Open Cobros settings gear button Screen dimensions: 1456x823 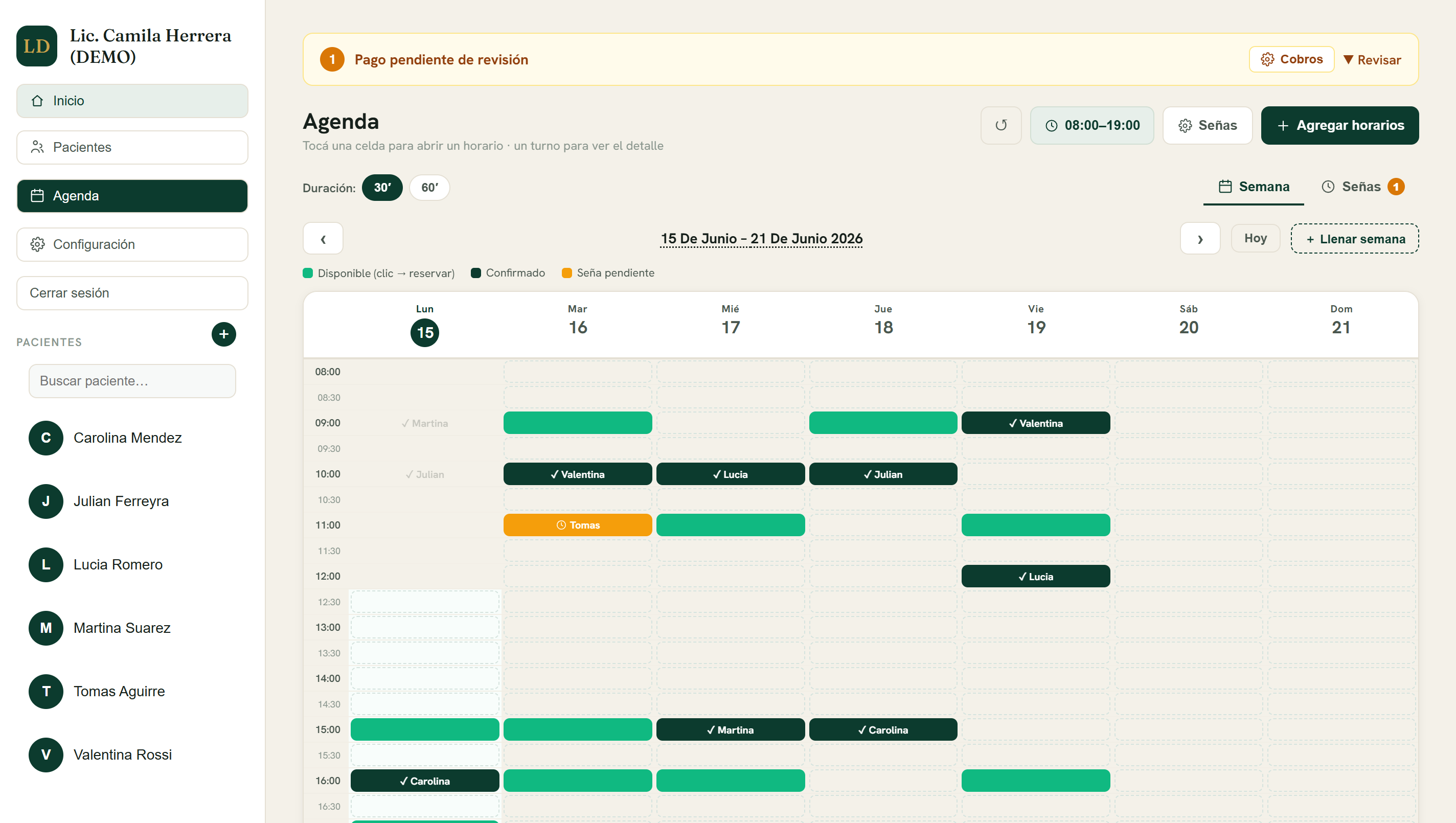1291,59
